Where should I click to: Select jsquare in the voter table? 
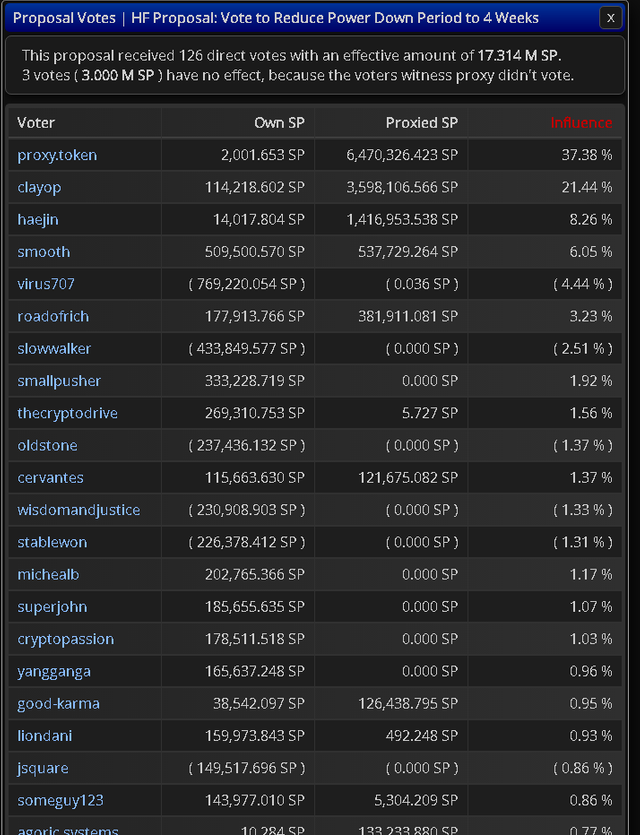pos(42,768)
